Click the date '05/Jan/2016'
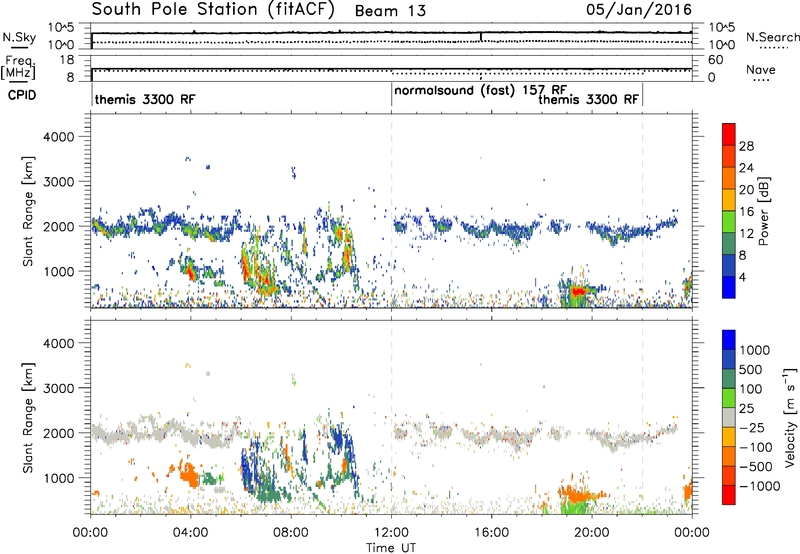This screenshot has height=554, width=800. 639,9
